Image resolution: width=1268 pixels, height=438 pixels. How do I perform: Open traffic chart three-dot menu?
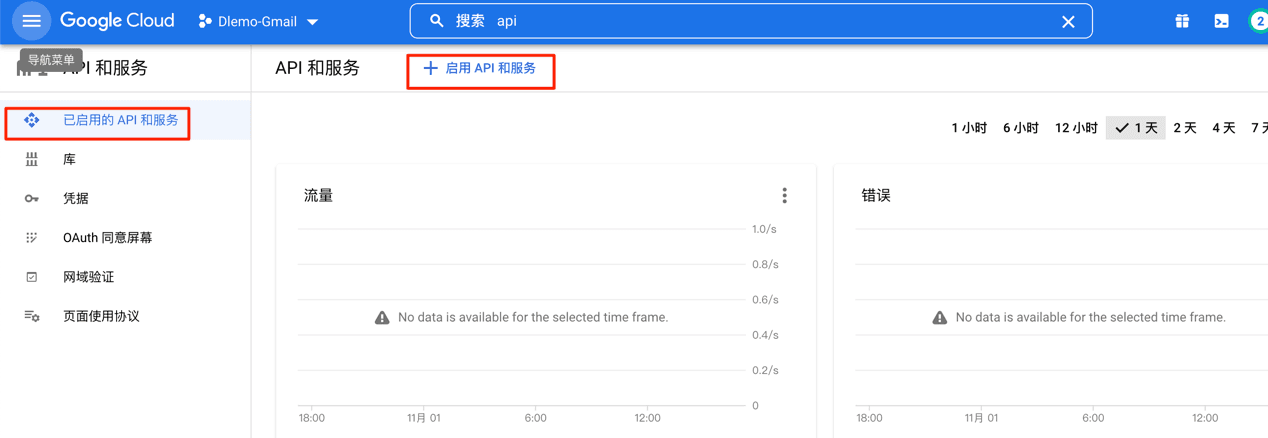click(784, 196)
